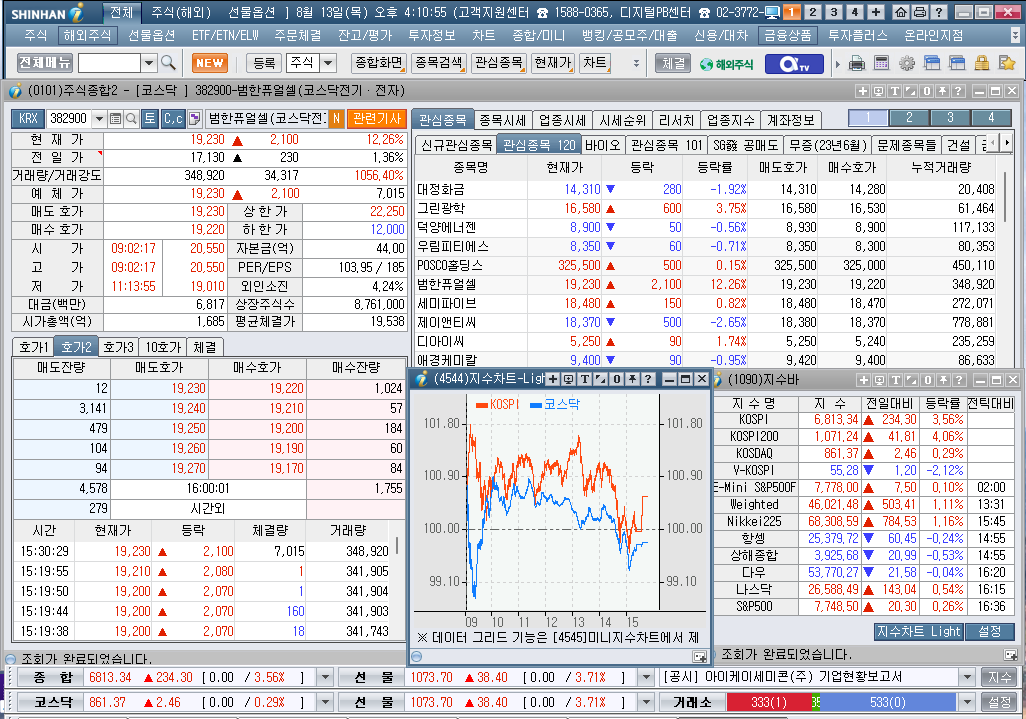The image size is (1026, 719).
Task: Open the 종합 index ticker dropdown
Action: (x=324, y=678)
